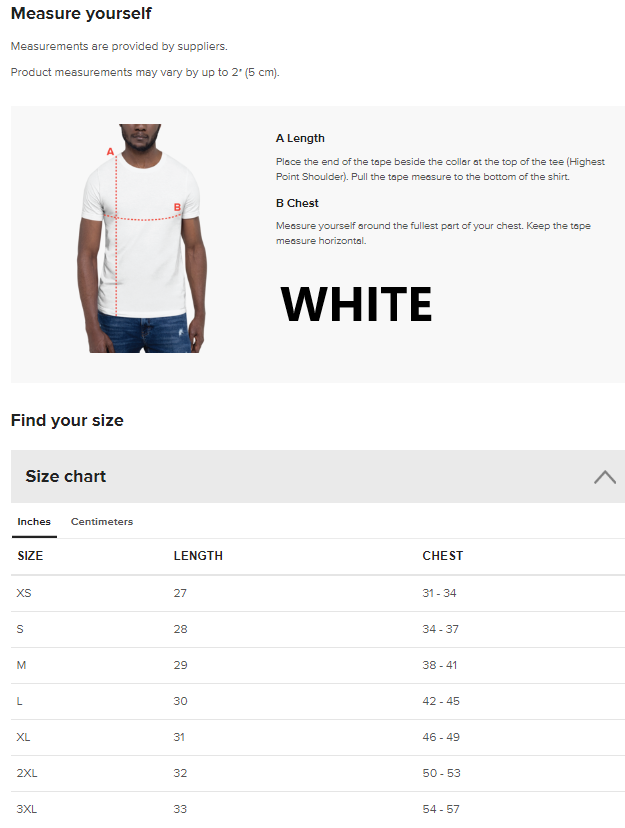Select the XL size label
This screenshot has height=828, width=625.
24,737
